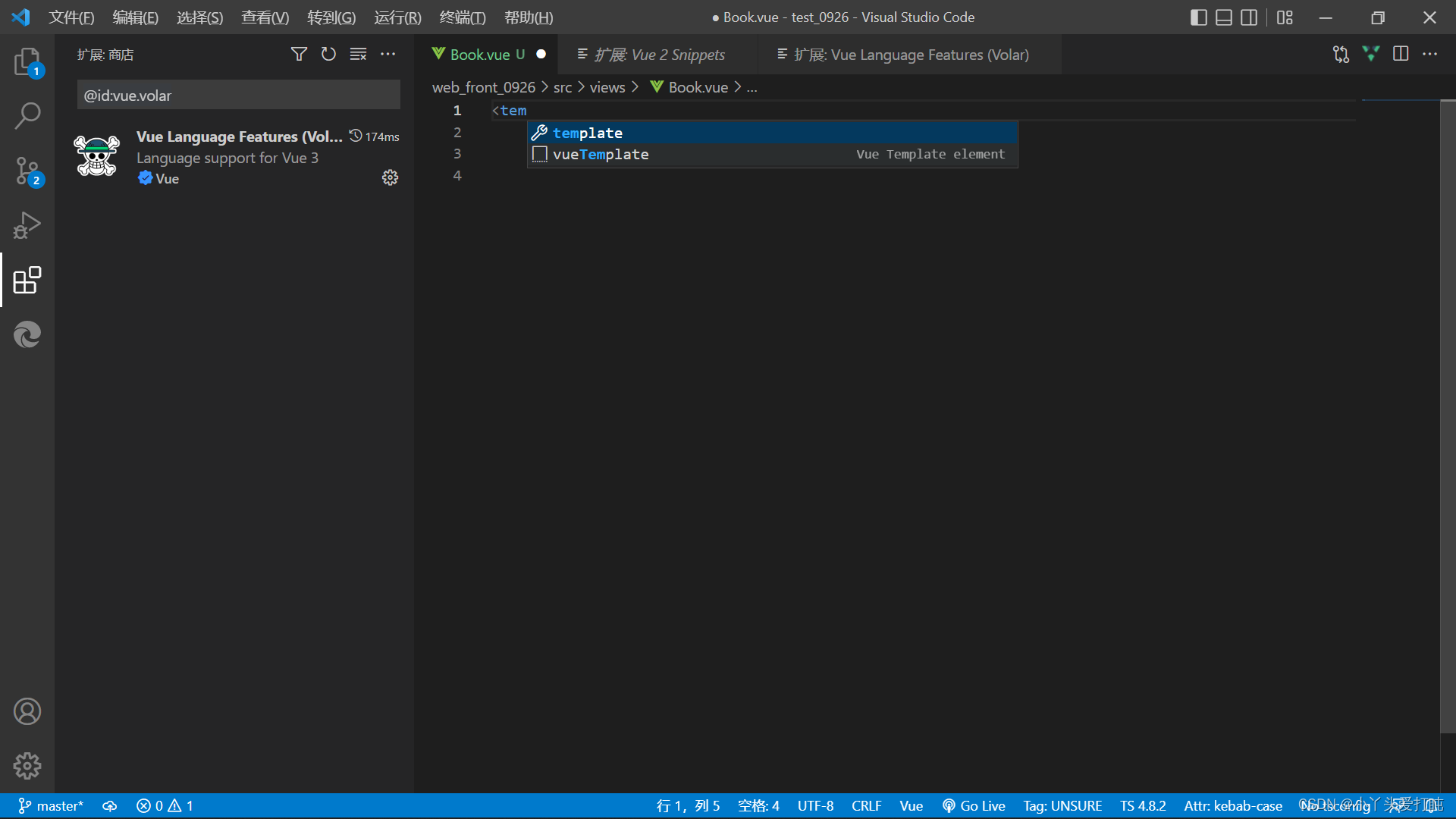
Task: Click web_front_0926 breadcrumb
Action: (x=484, y=87)
